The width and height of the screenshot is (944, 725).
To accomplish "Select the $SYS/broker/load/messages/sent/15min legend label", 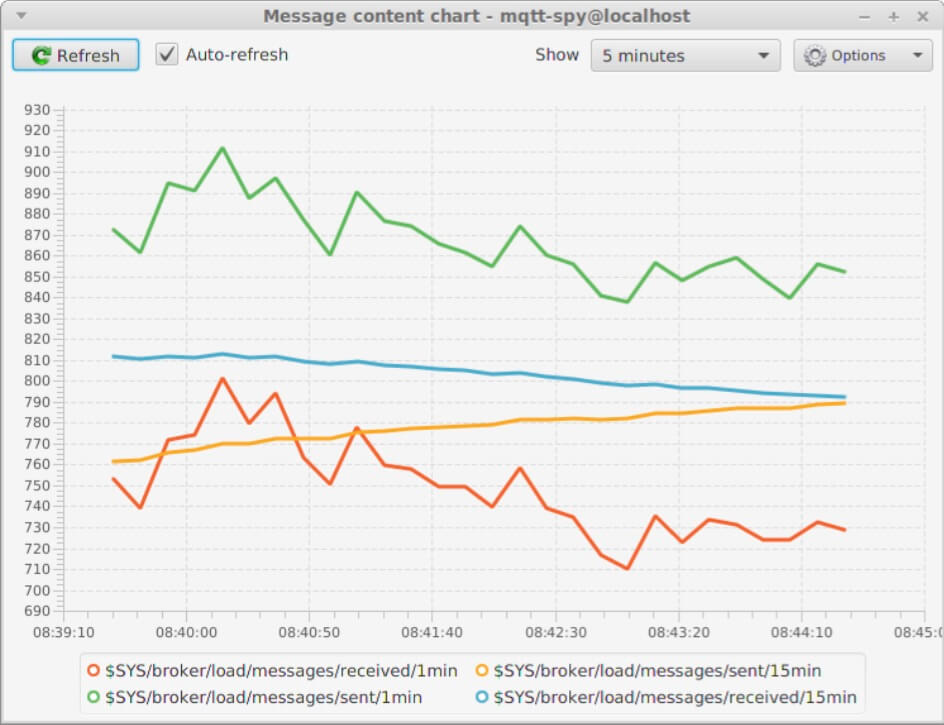I will coord(657,670).
